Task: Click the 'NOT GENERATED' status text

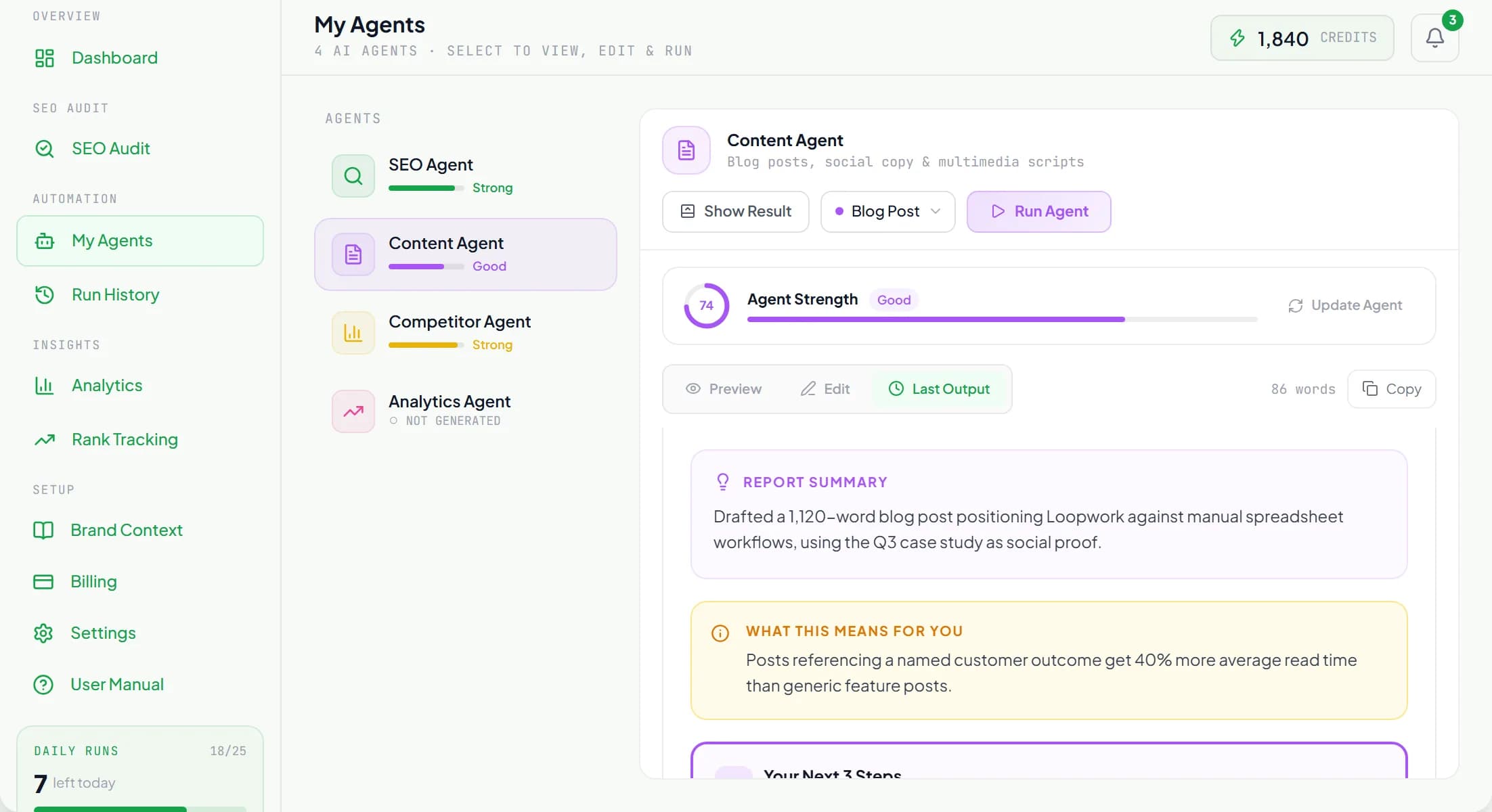Action: [x=453, y=421]
